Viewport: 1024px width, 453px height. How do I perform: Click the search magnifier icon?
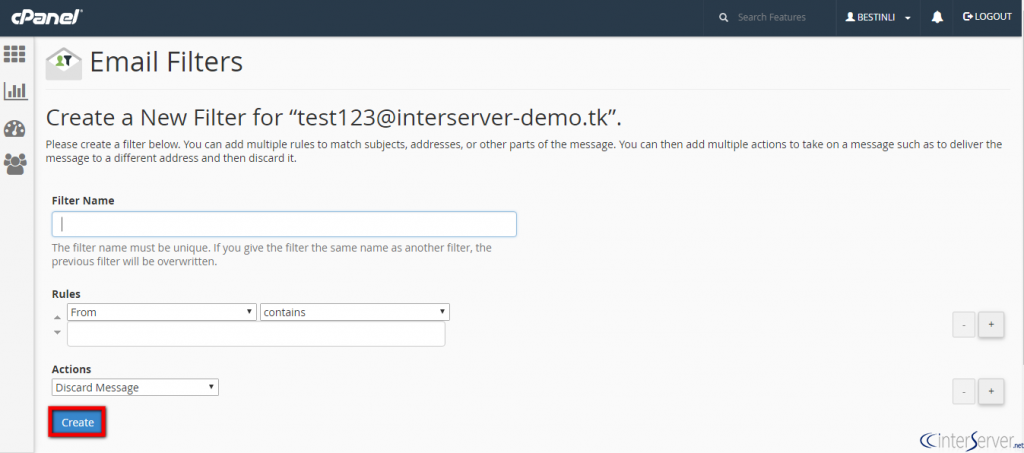pyautogui.click(x=723, y=18)
